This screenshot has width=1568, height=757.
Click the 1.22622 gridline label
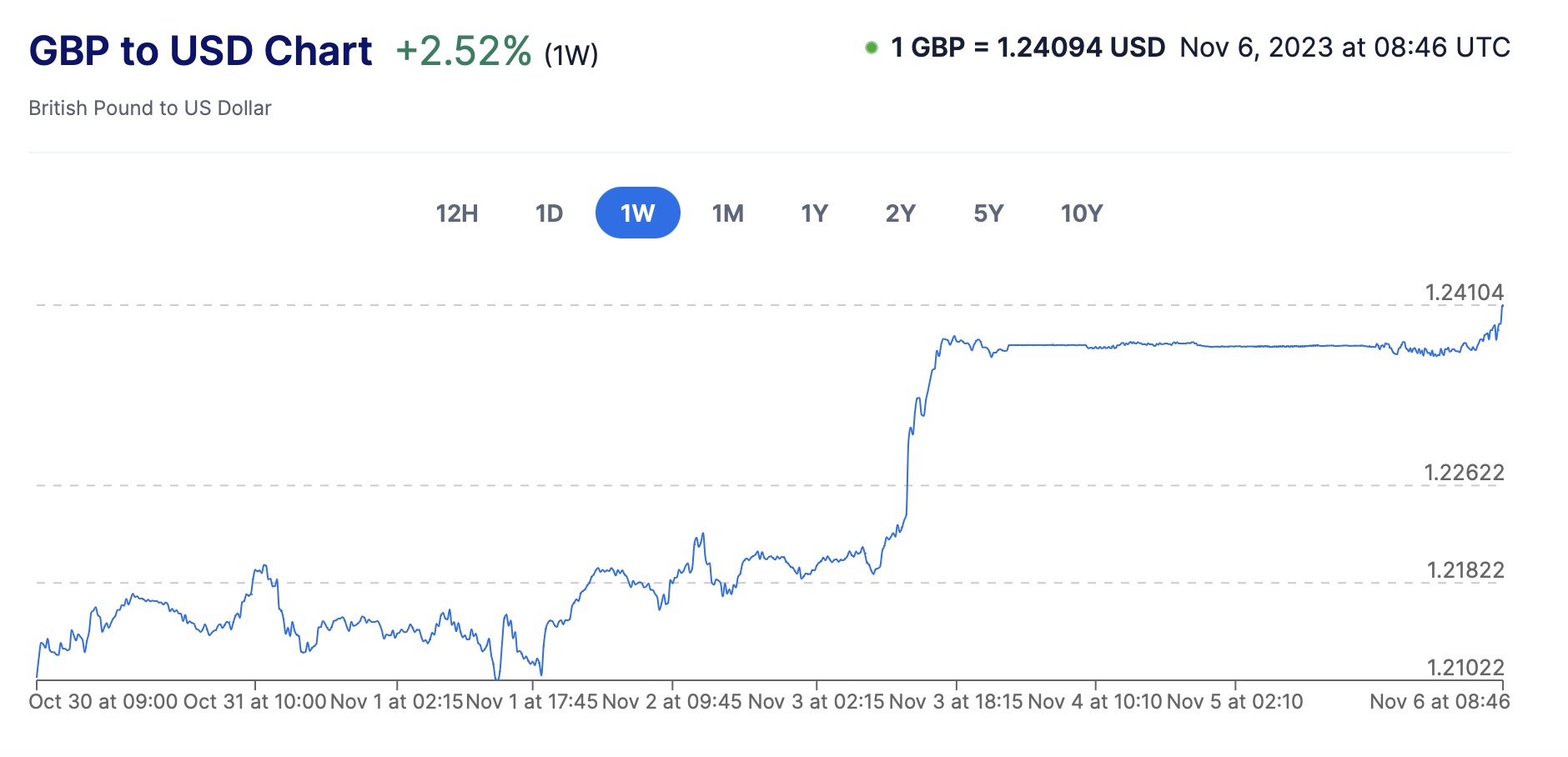[x=1464, y=473]
